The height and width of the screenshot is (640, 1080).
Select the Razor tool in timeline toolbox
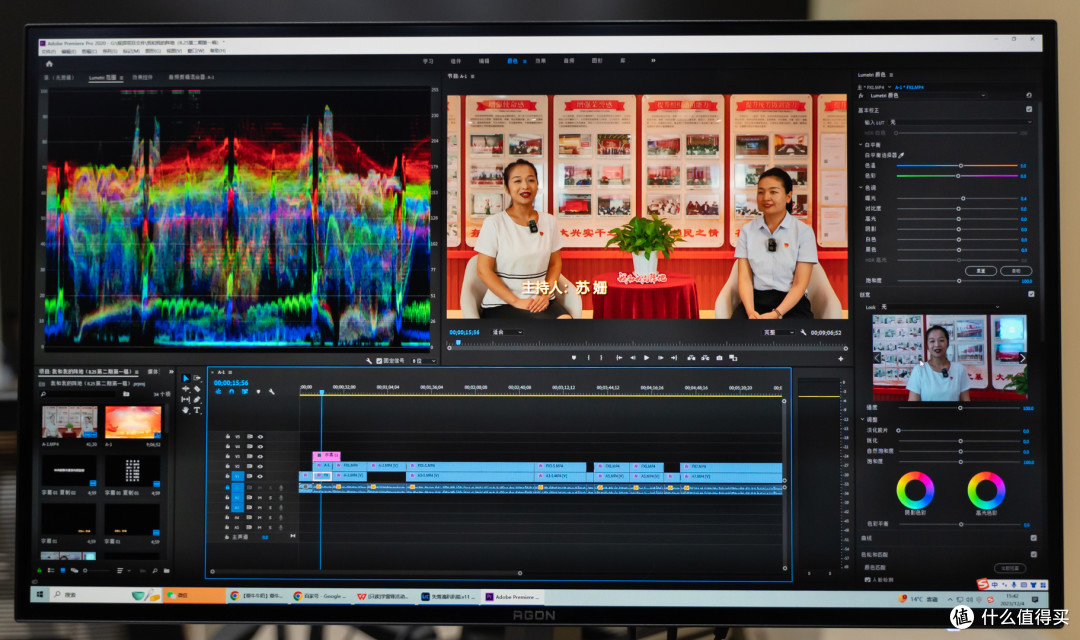pyautogui.click(x=197, y=389)
